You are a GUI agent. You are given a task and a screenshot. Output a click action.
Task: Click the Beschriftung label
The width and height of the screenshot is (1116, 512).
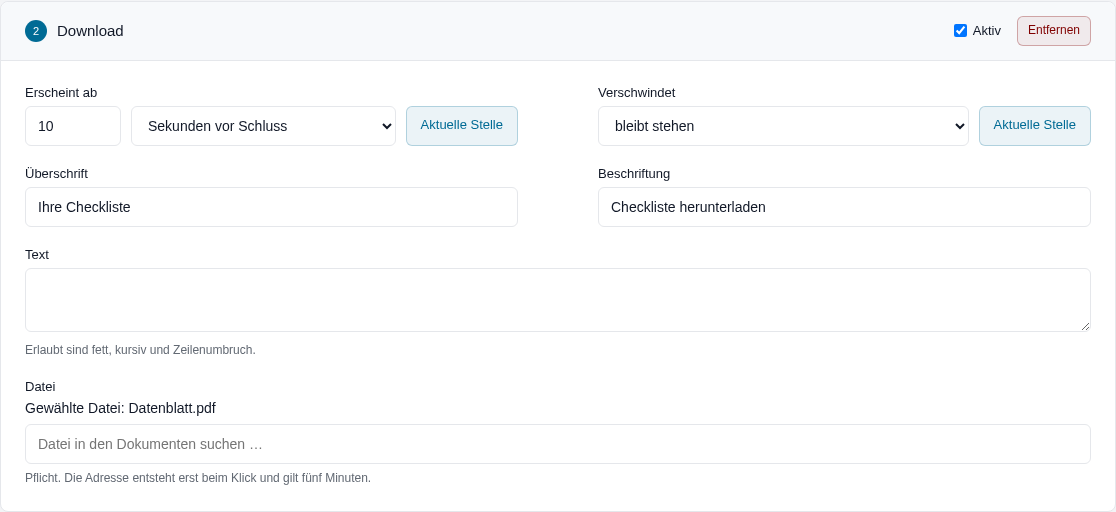point(633,174)
